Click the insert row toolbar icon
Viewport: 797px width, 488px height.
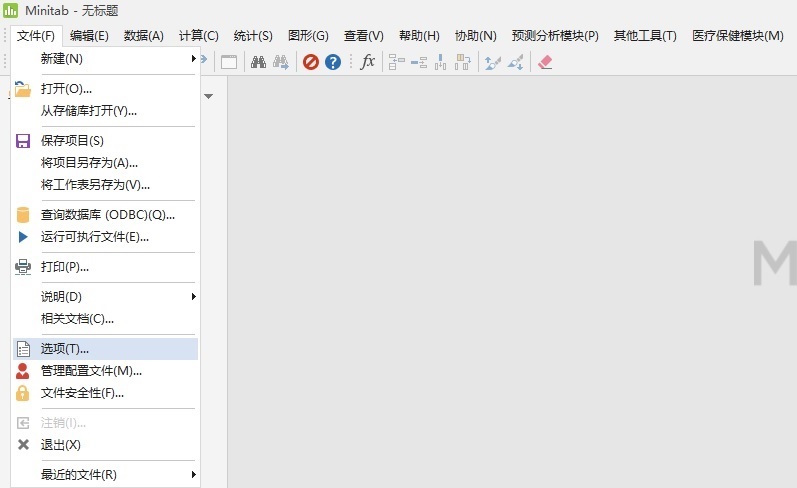[x=419, y=63]
